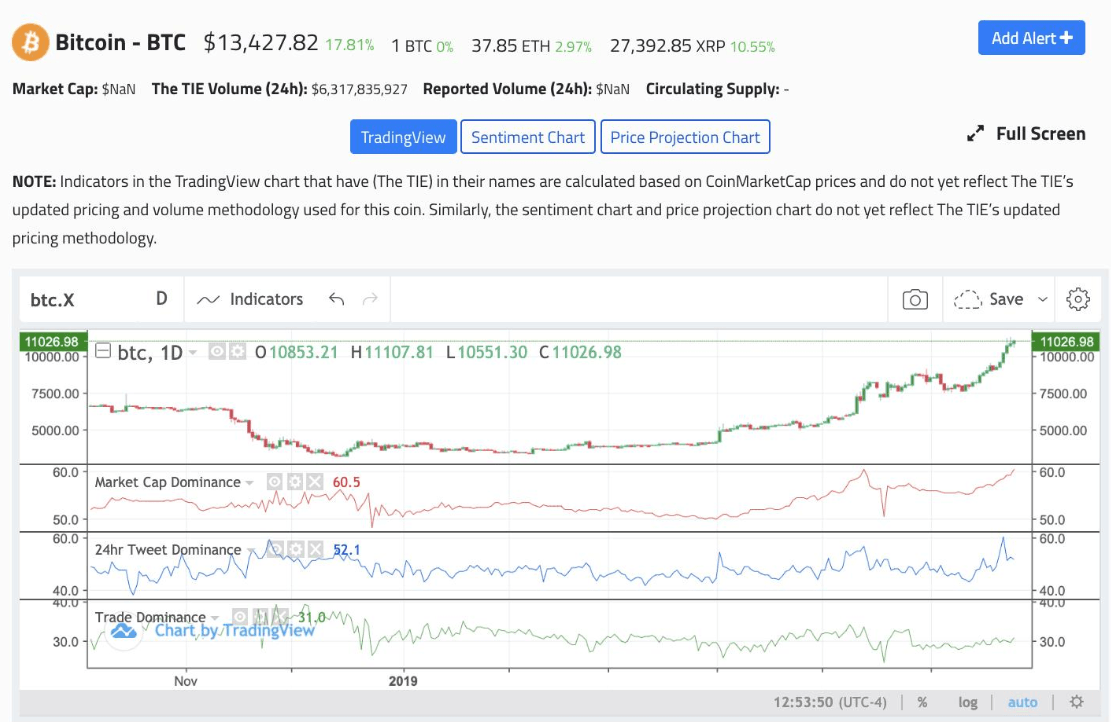
Task: Open Trade Dominance settings gear
Action: (261, 617)
